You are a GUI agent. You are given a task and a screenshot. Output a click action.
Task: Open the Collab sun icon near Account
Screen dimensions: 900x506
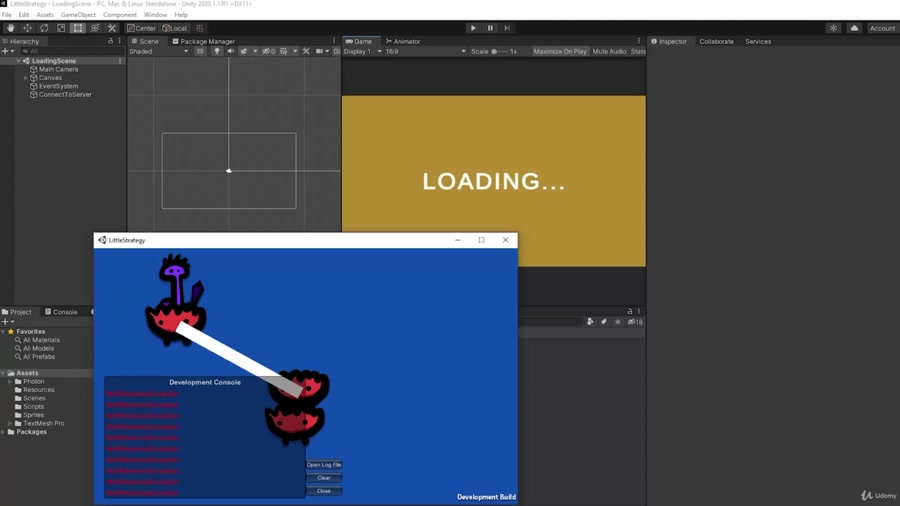pos(833,28)
